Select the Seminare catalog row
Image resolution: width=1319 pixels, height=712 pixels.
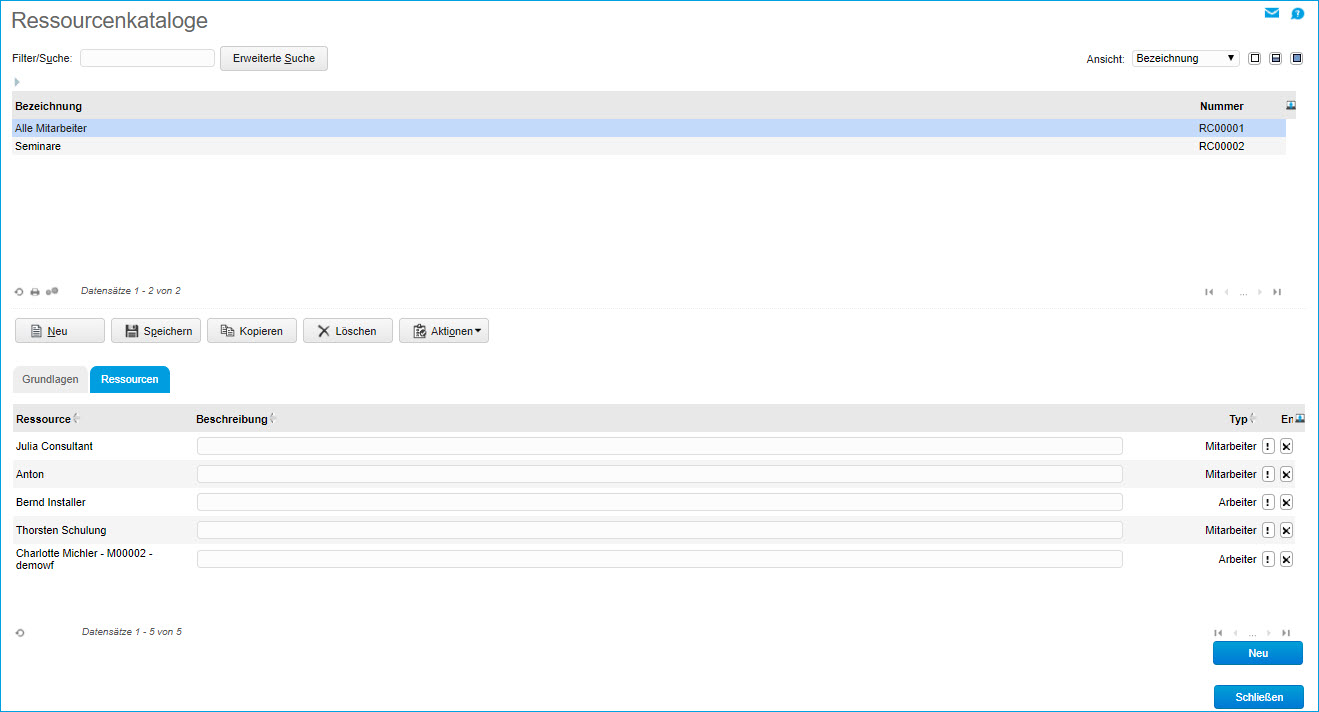[649, 146]
